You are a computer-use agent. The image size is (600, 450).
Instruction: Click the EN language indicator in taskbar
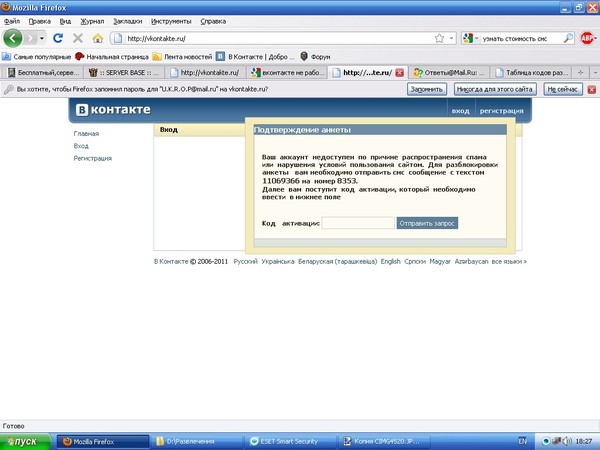(522, 442)
